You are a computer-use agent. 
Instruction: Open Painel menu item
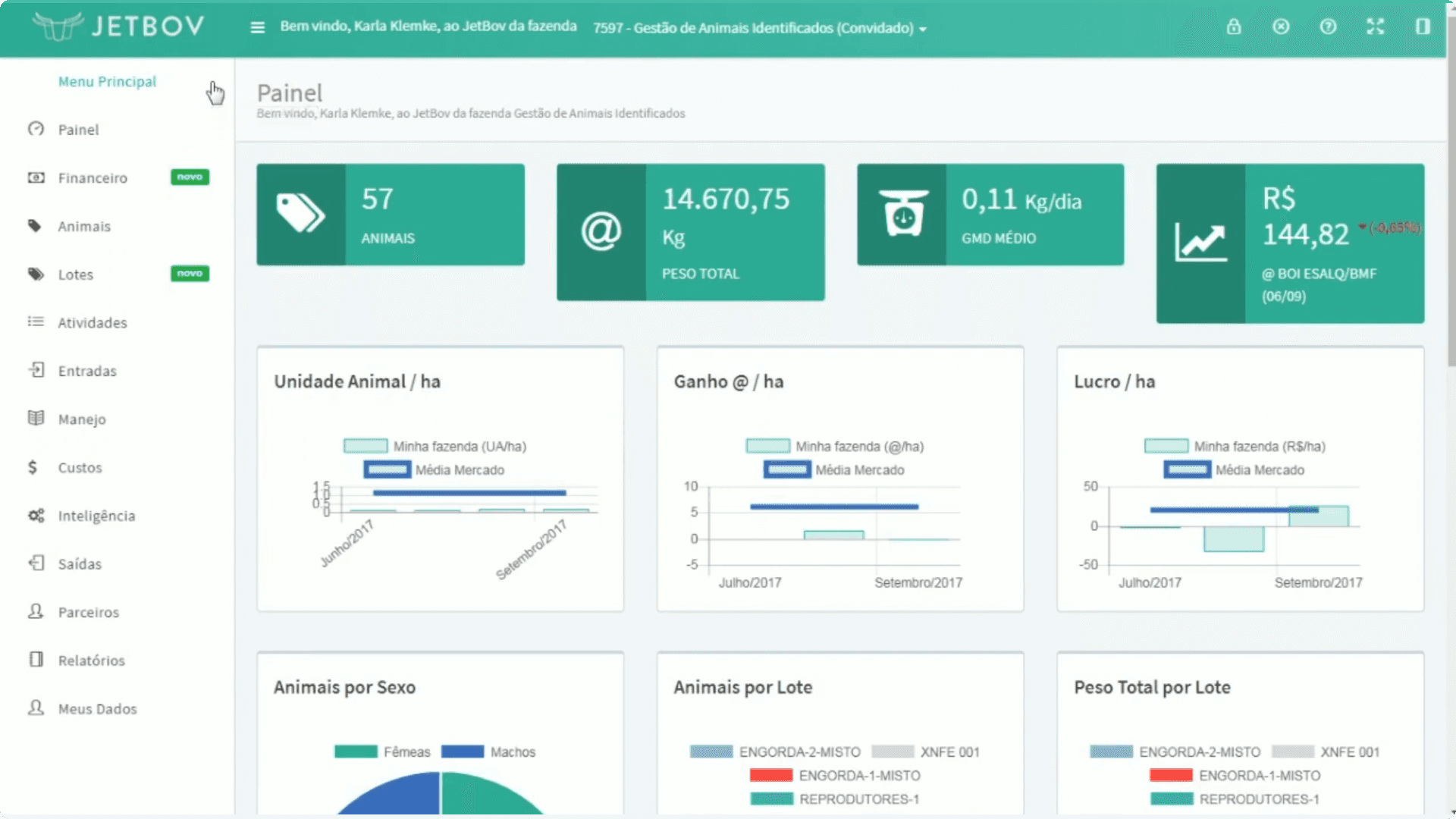(79, 130)
